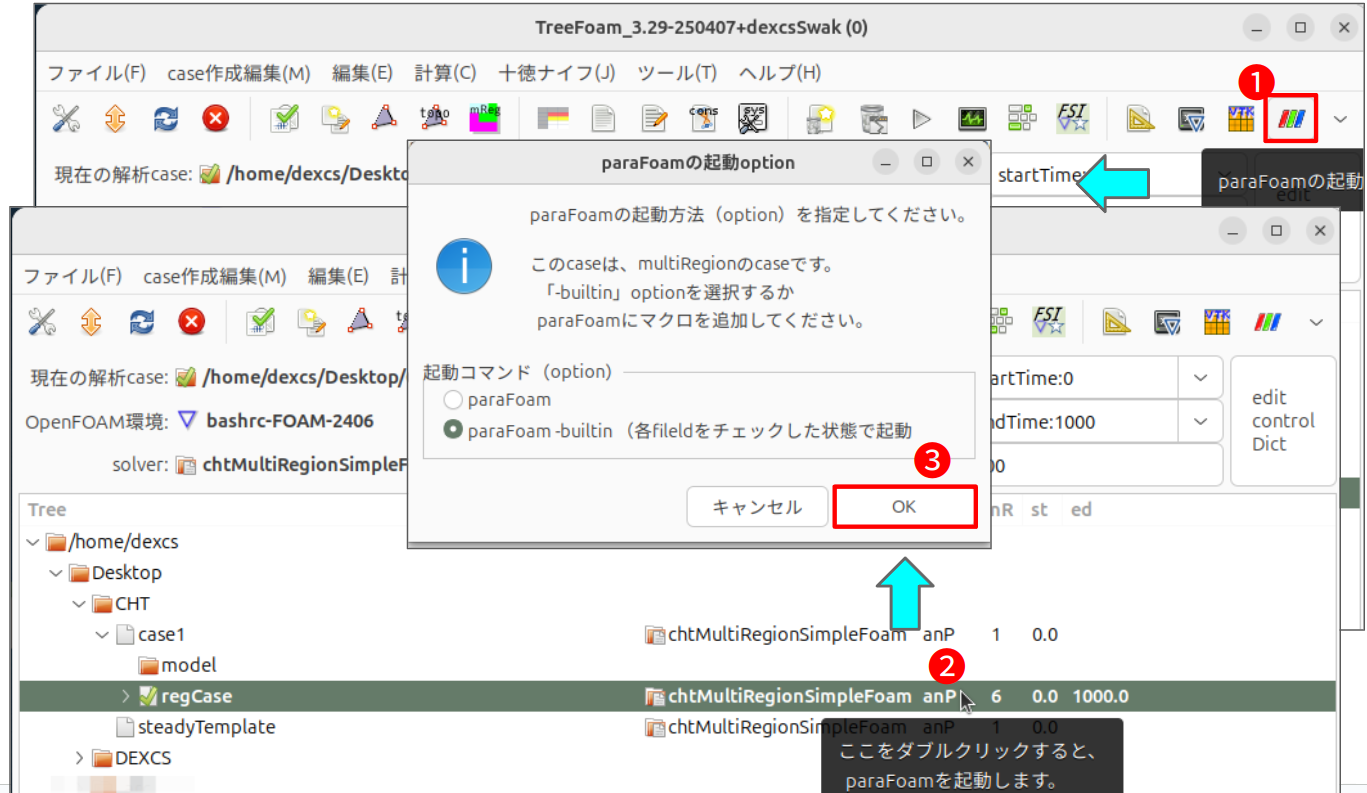Select the regCase row
Viewport: 1367px width, 793px height.
pyautogui.click(x=678, y=696)
